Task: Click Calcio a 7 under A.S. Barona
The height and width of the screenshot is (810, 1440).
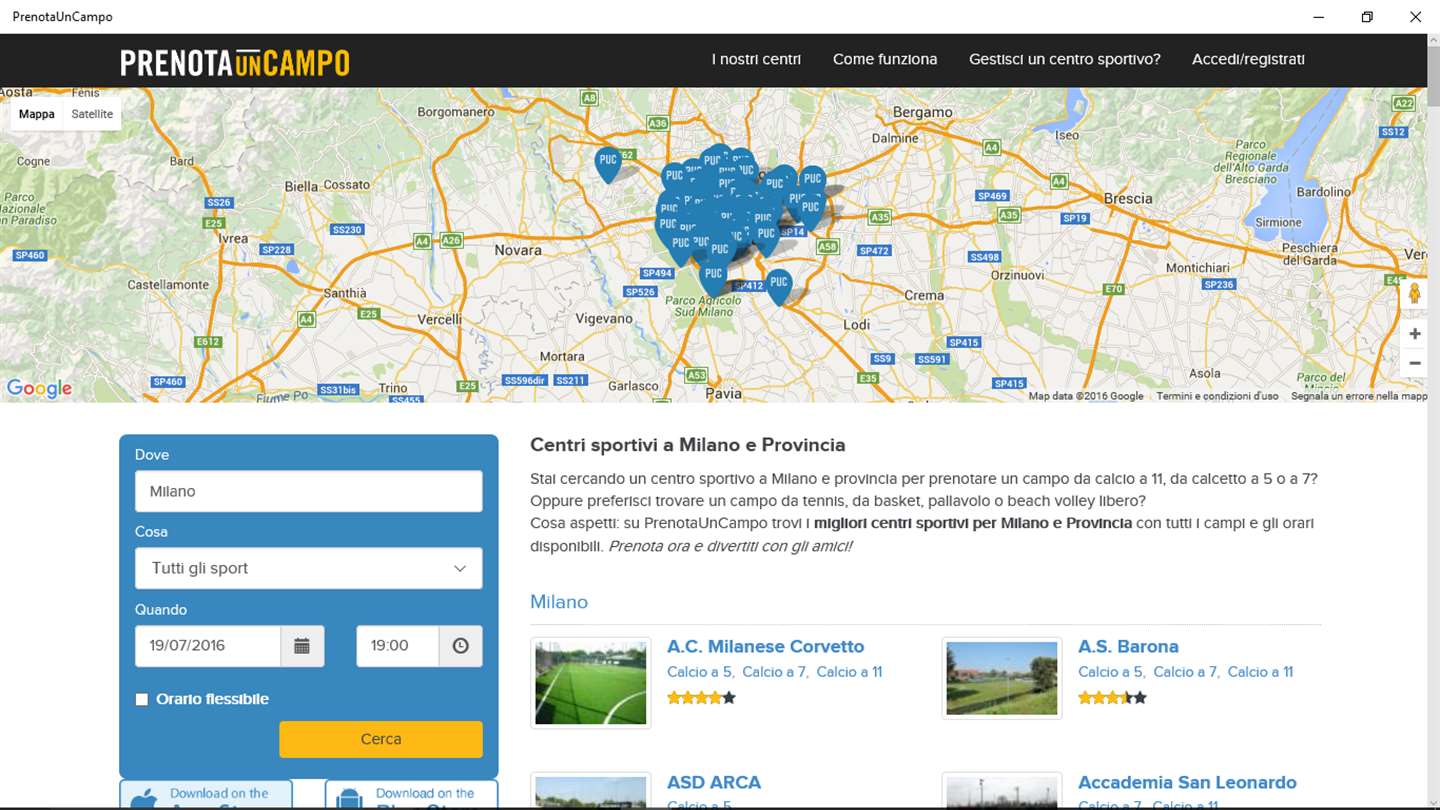Action: click(x=1185, y=672)
